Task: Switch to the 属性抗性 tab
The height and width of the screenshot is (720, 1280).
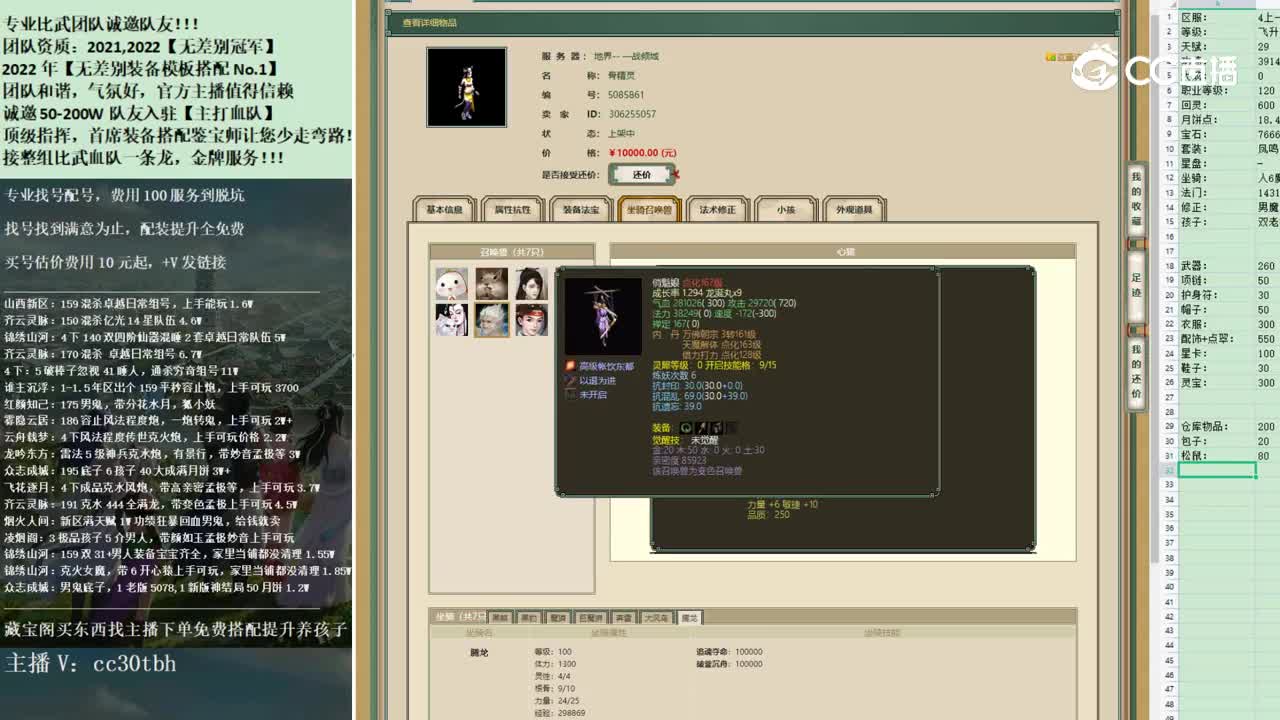Action: click(515, 209)
